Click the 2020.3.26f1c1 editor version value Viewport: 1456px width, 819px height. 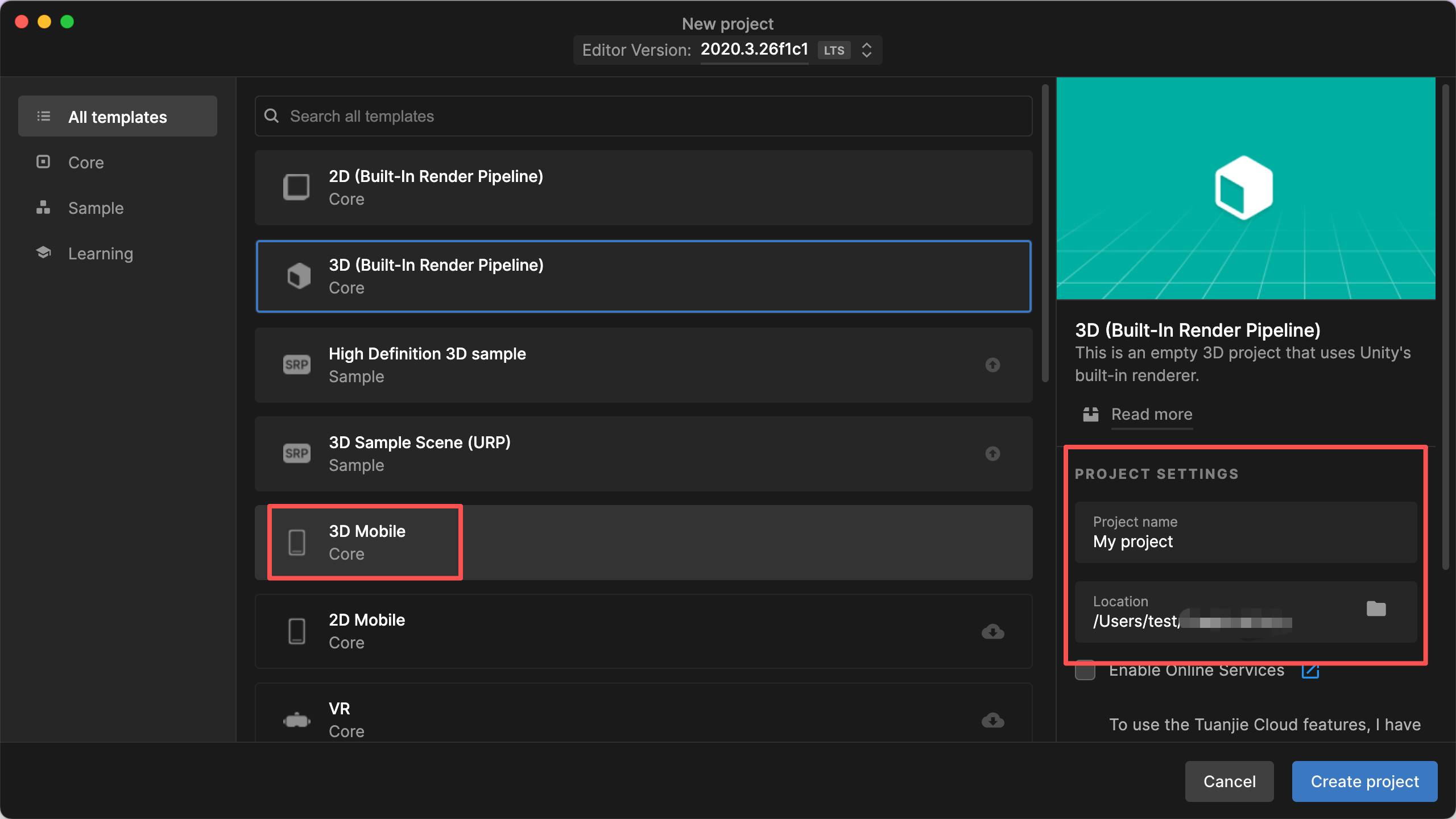pos(754,49)
